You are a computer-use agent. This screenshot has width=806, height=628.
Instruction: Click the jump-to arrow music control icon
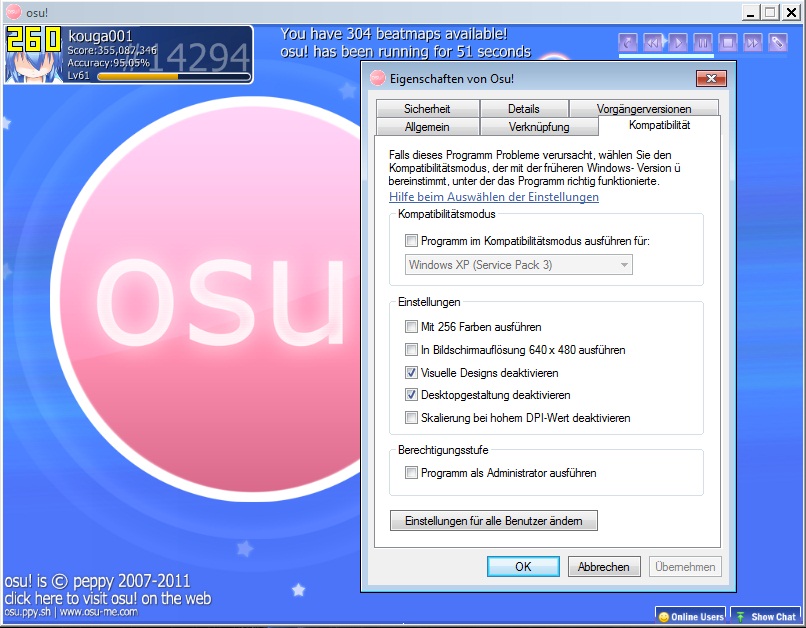[x=628, y=42]
